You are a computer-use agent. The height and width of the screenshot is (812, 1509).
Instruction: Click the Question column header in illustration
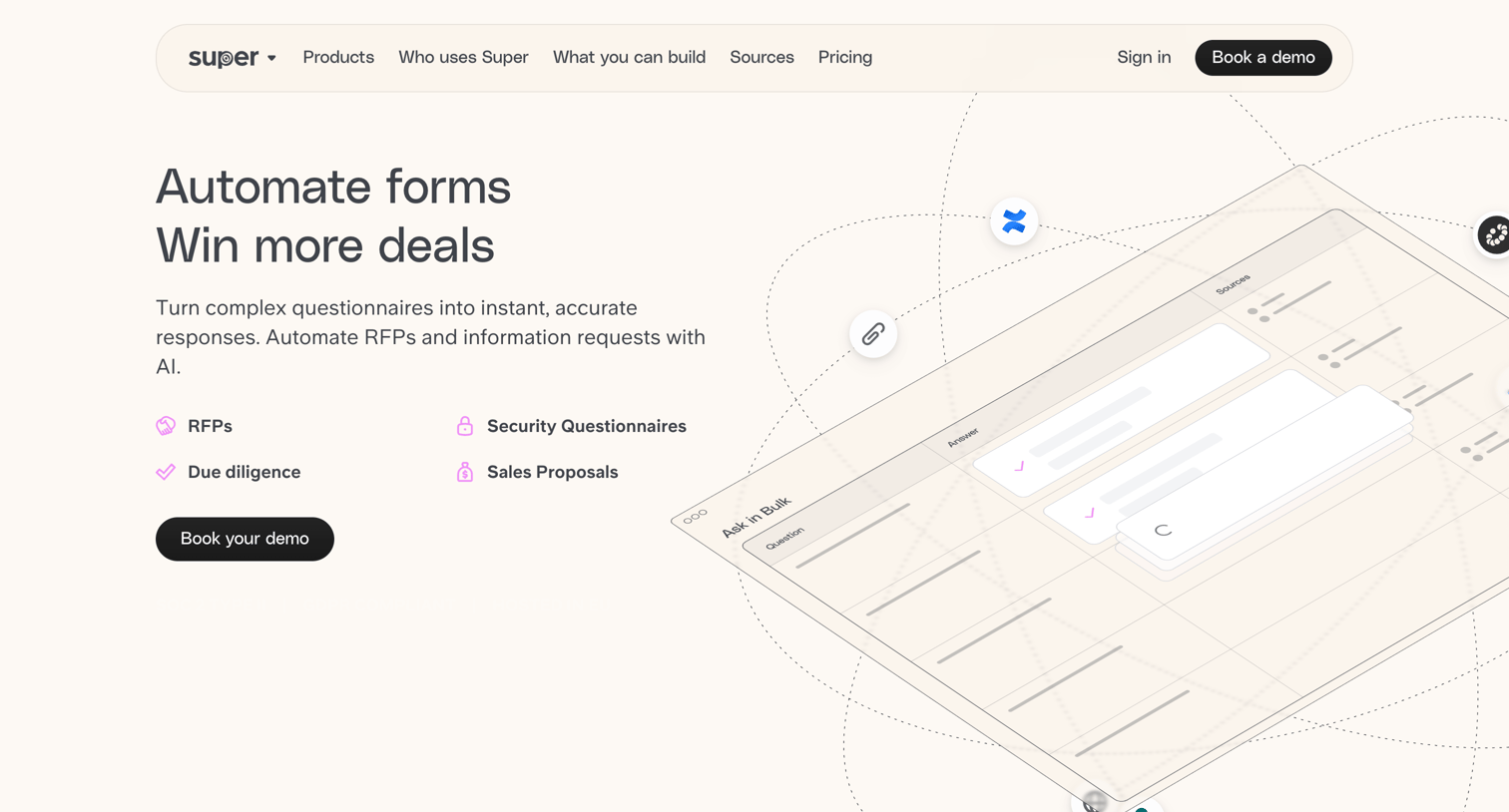pyautogui.click(x=784, y=539)
